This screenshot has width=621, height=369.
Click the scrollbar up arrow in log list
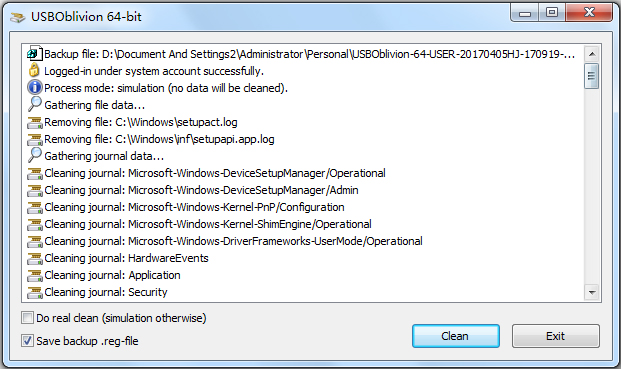tap(592, 54)
